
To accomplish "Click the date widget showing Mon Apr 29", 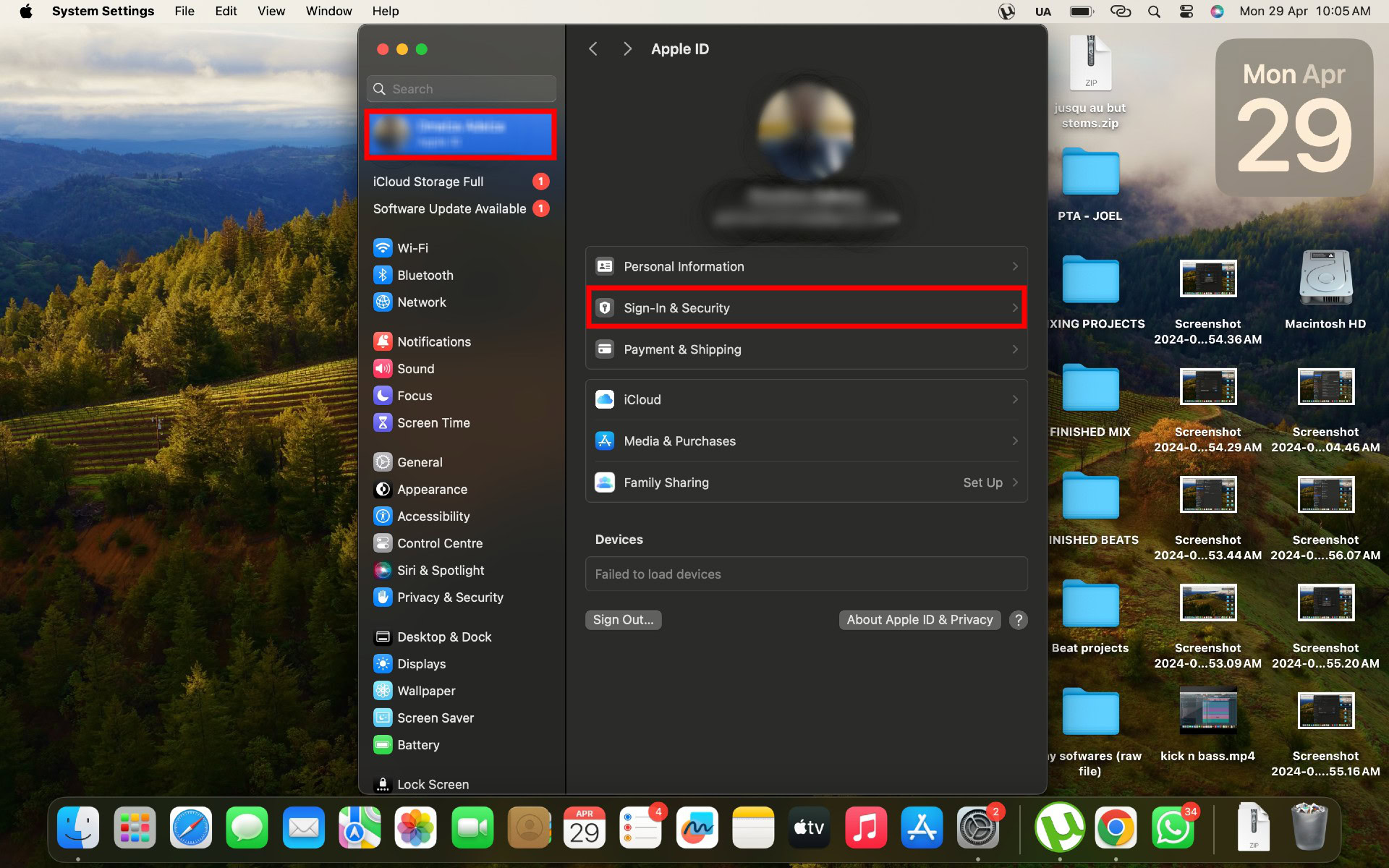I will pyautogui.click(x=1294, y=117).
